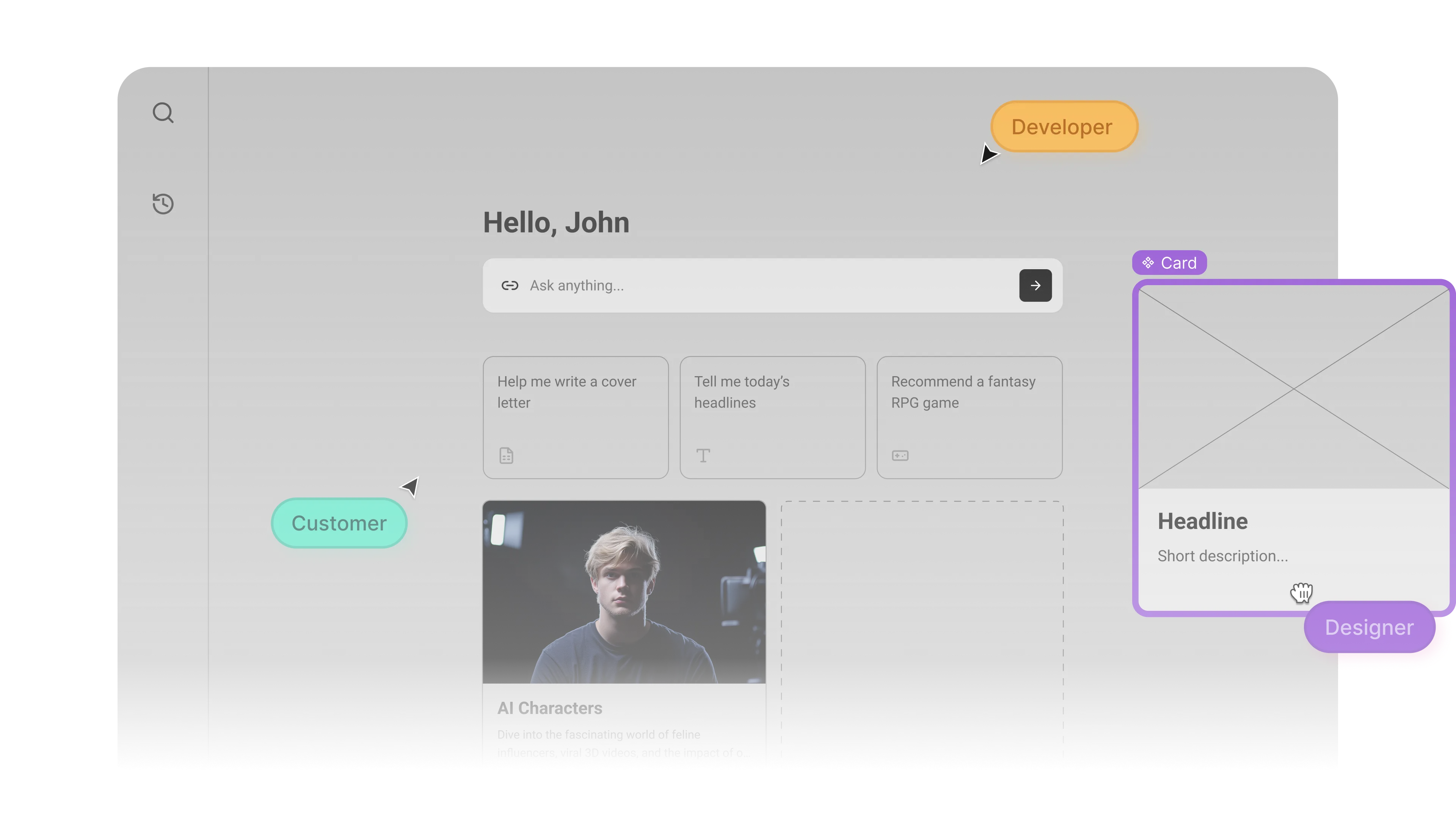This screenshot has width=1456, height=819.
Task: Click the green Customer label
Action: tap(339, 523)
